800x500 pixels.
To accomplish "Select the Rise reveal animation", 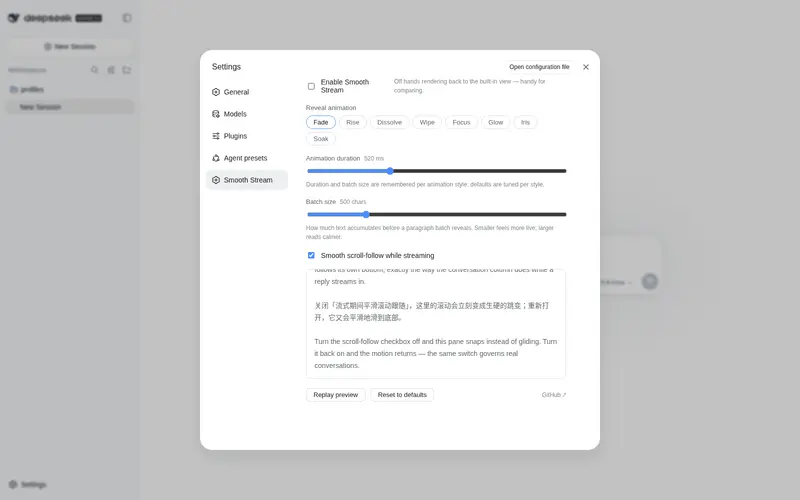I will point(353,122).
